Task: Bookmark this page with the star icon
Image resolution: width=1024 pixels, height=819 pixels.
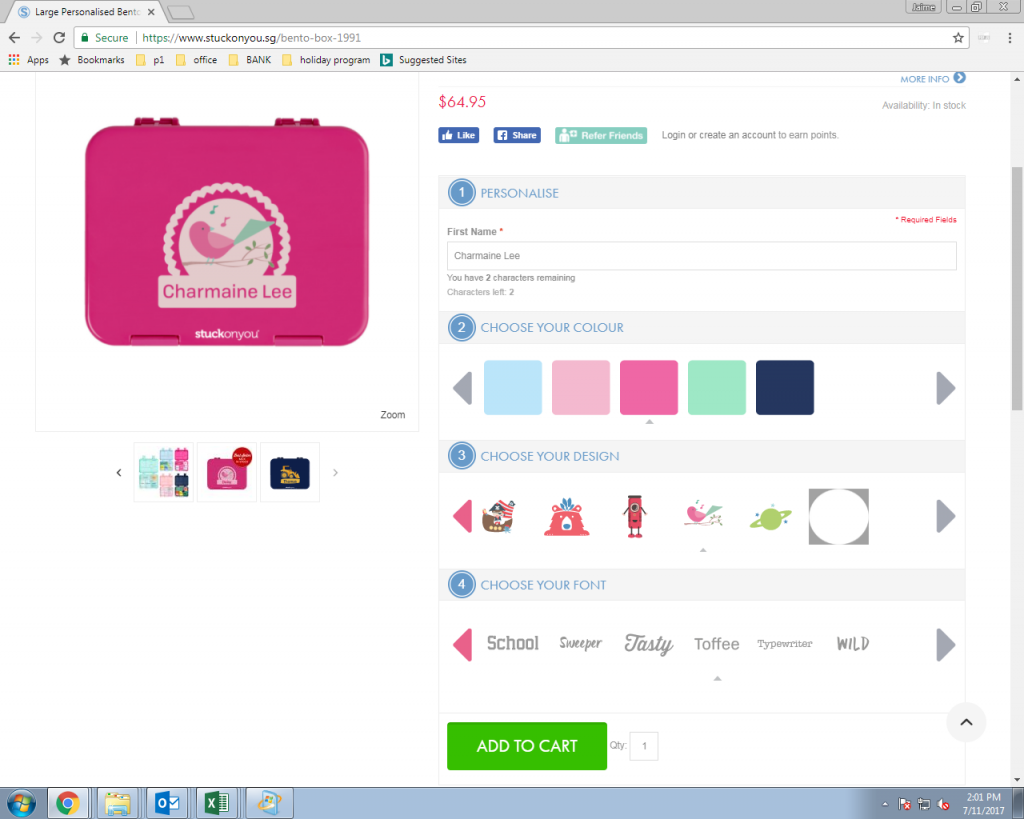Action: pyautogui.click(x=958, y=38)
